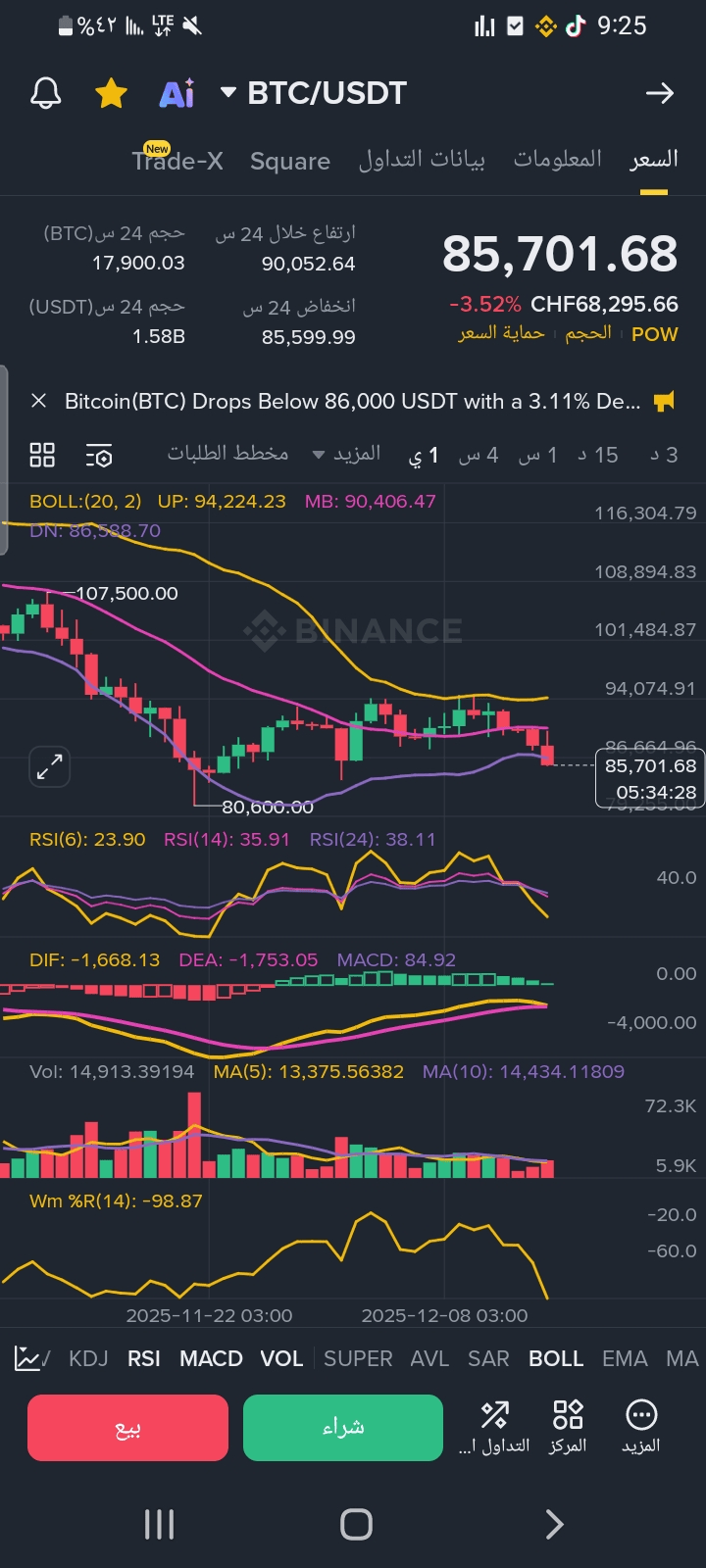The width and height of the screenshot is (706, 1568).
Task: Open the بيانات التداول tab
Action: tap(422, 159)
